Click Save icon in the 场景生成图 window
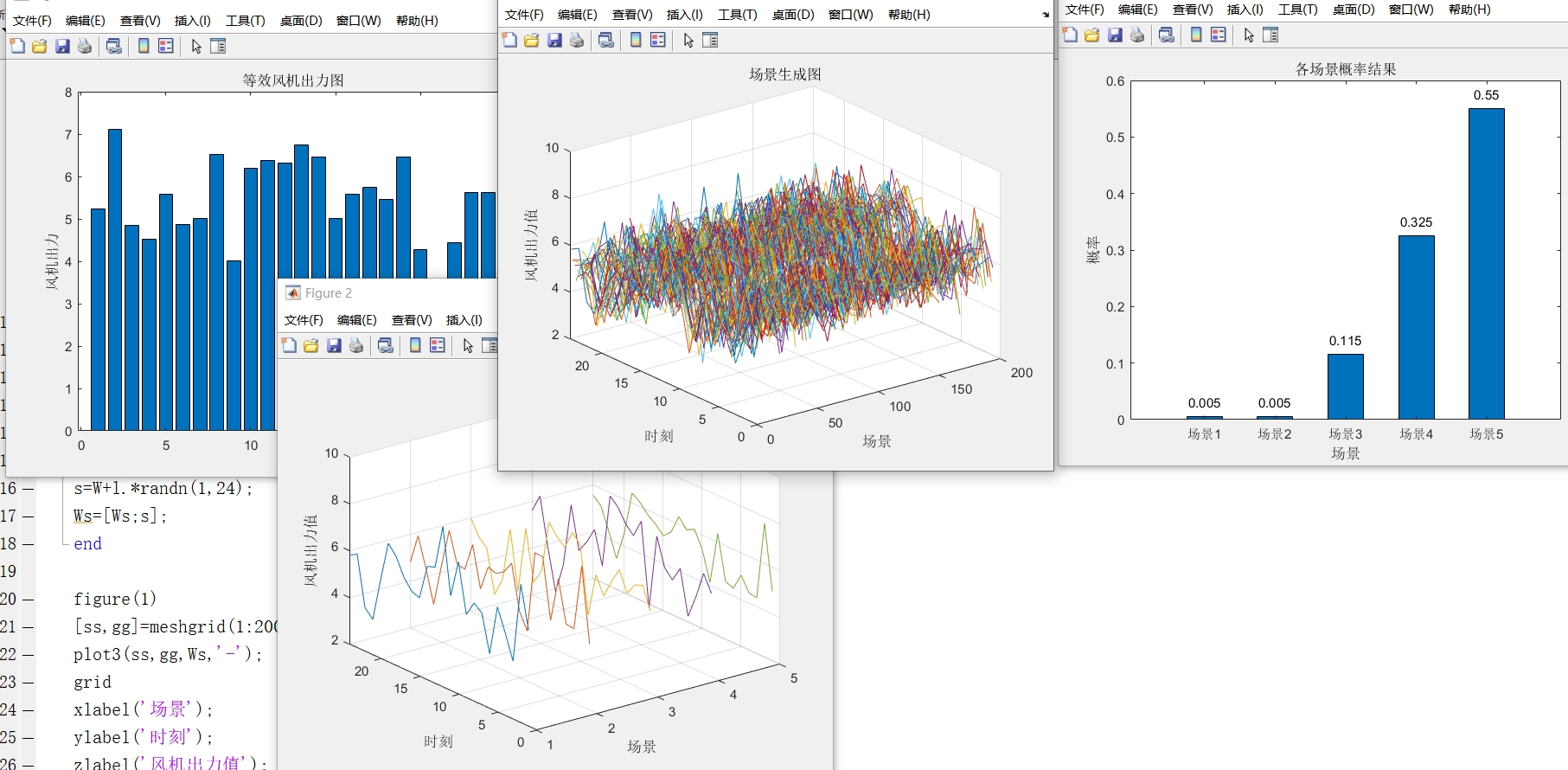 554,40
